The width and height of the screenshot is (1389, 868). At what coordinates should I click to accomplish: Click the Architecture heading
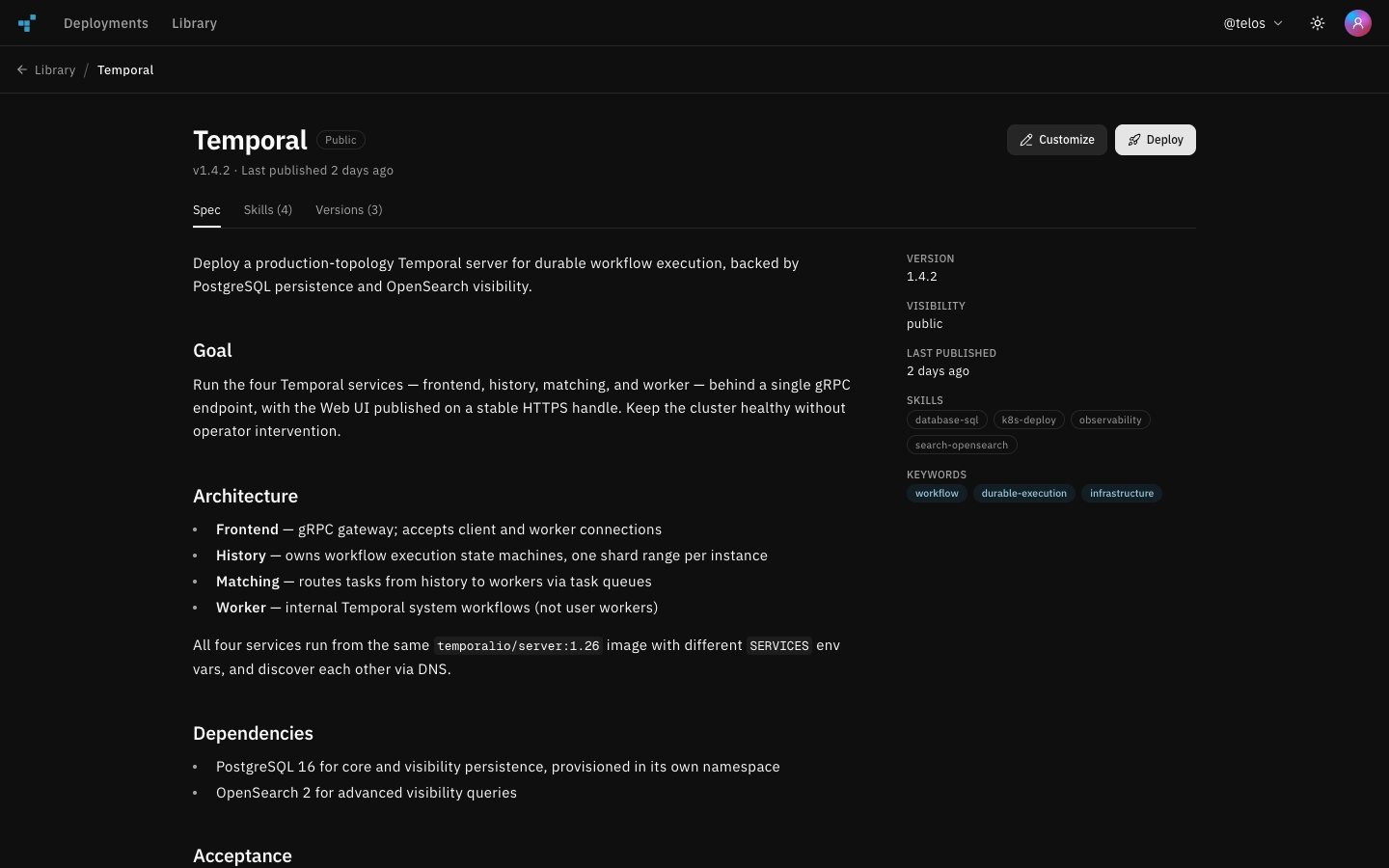click(x=245, y=496)
